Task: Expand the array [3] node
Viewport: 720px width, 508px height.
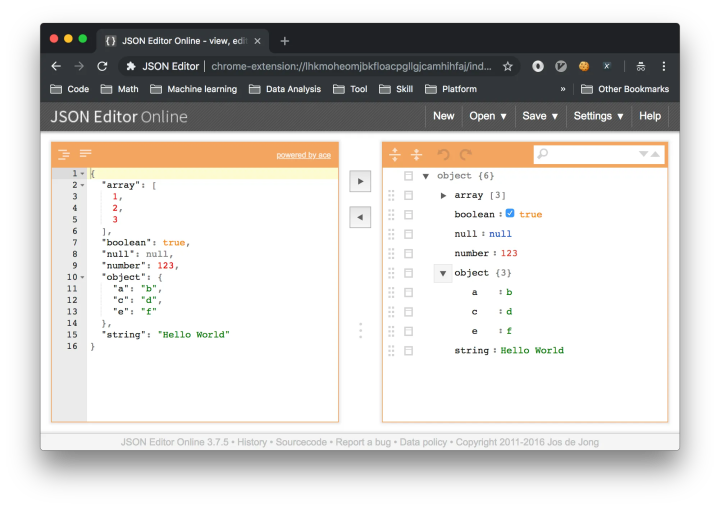Action: (443, 196)
